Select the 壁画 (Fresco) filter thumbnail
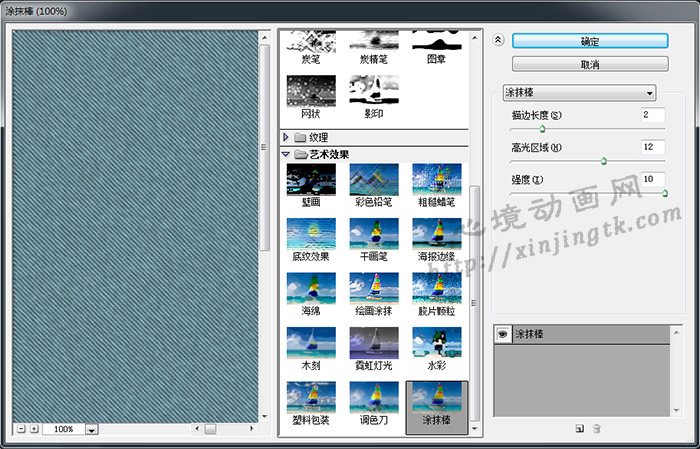Viewport: 700px width, 449px height. 312,180
